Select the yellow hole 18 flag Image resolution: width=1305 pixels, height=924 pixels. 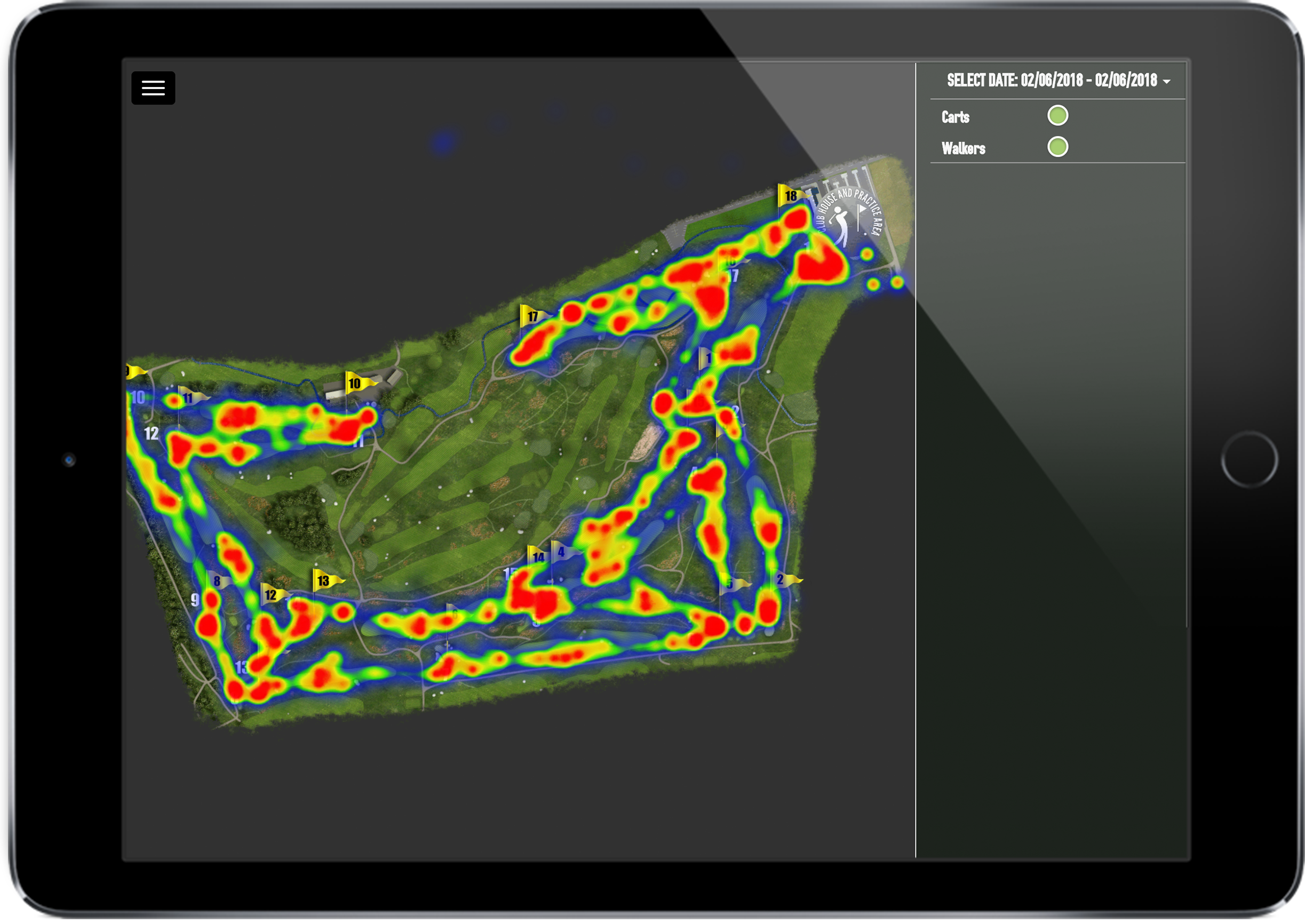791,195
